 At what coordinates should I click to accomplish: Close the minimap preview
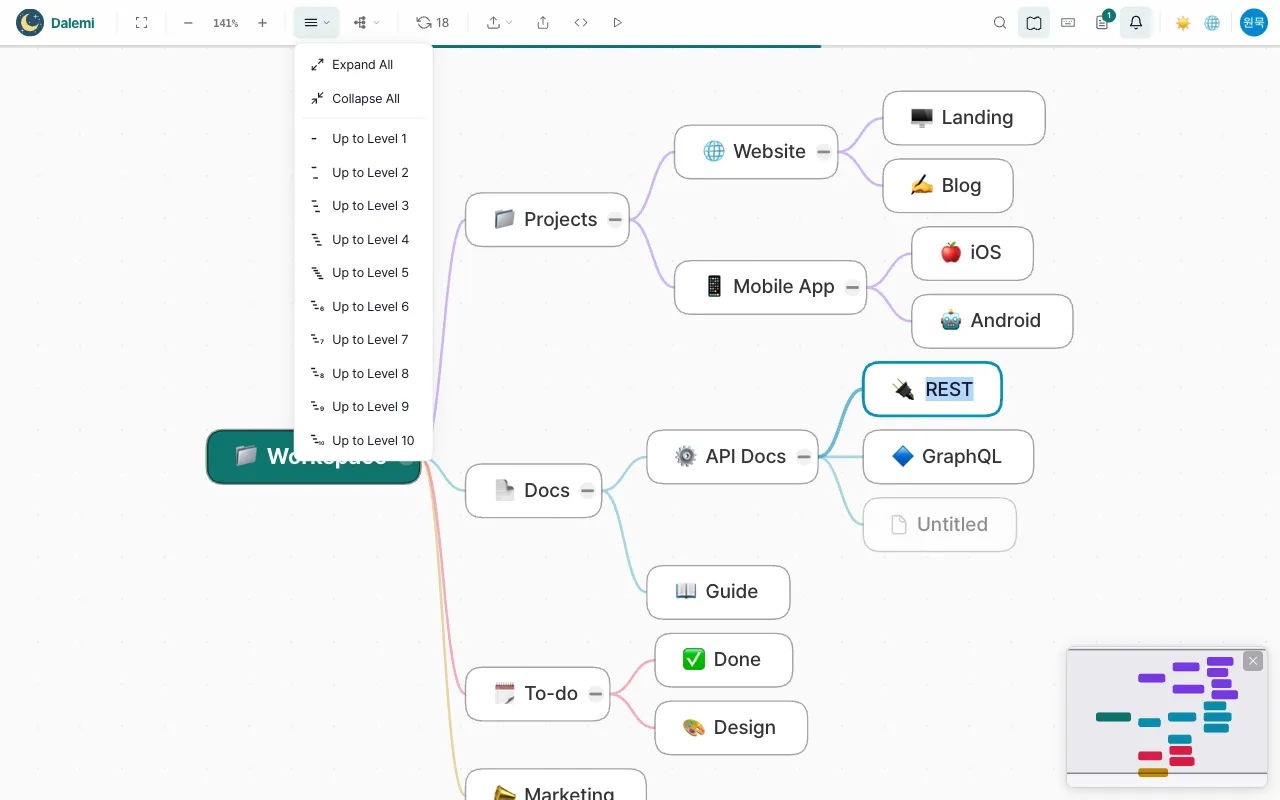[1253, 661]
